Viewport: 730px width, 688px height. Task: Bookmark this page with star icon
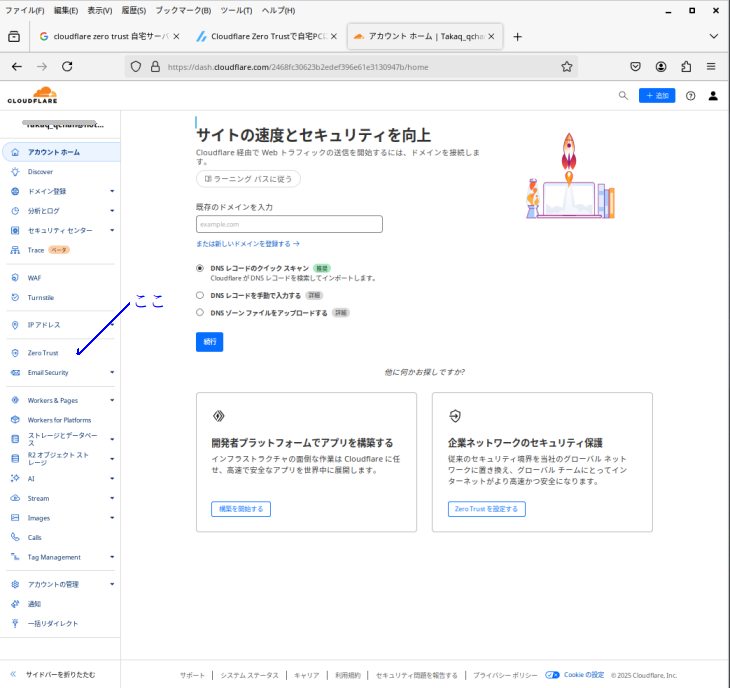[x=567, y=67]
